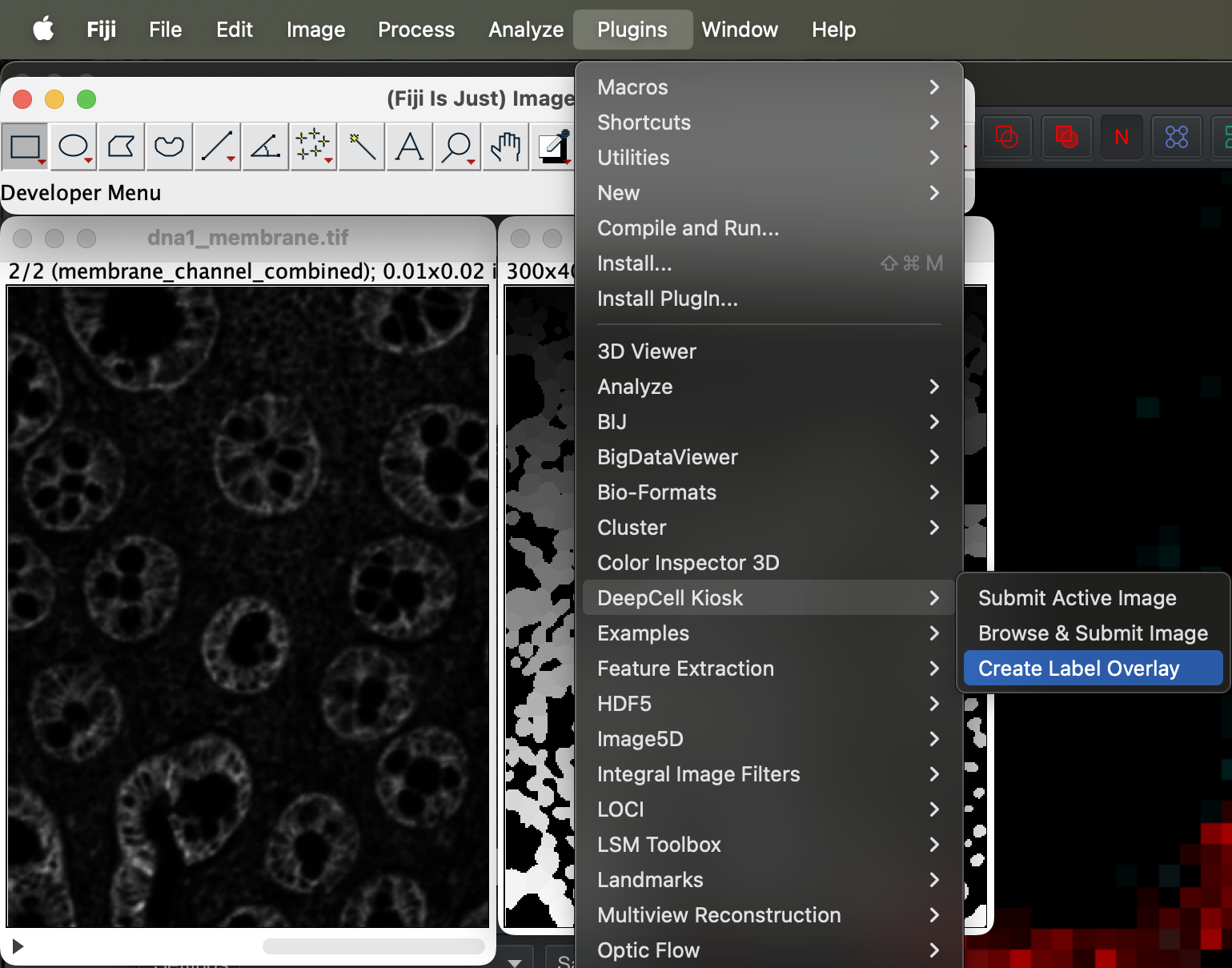Select the Oval selection tool

pyautogui.click(x=73, y=147)
